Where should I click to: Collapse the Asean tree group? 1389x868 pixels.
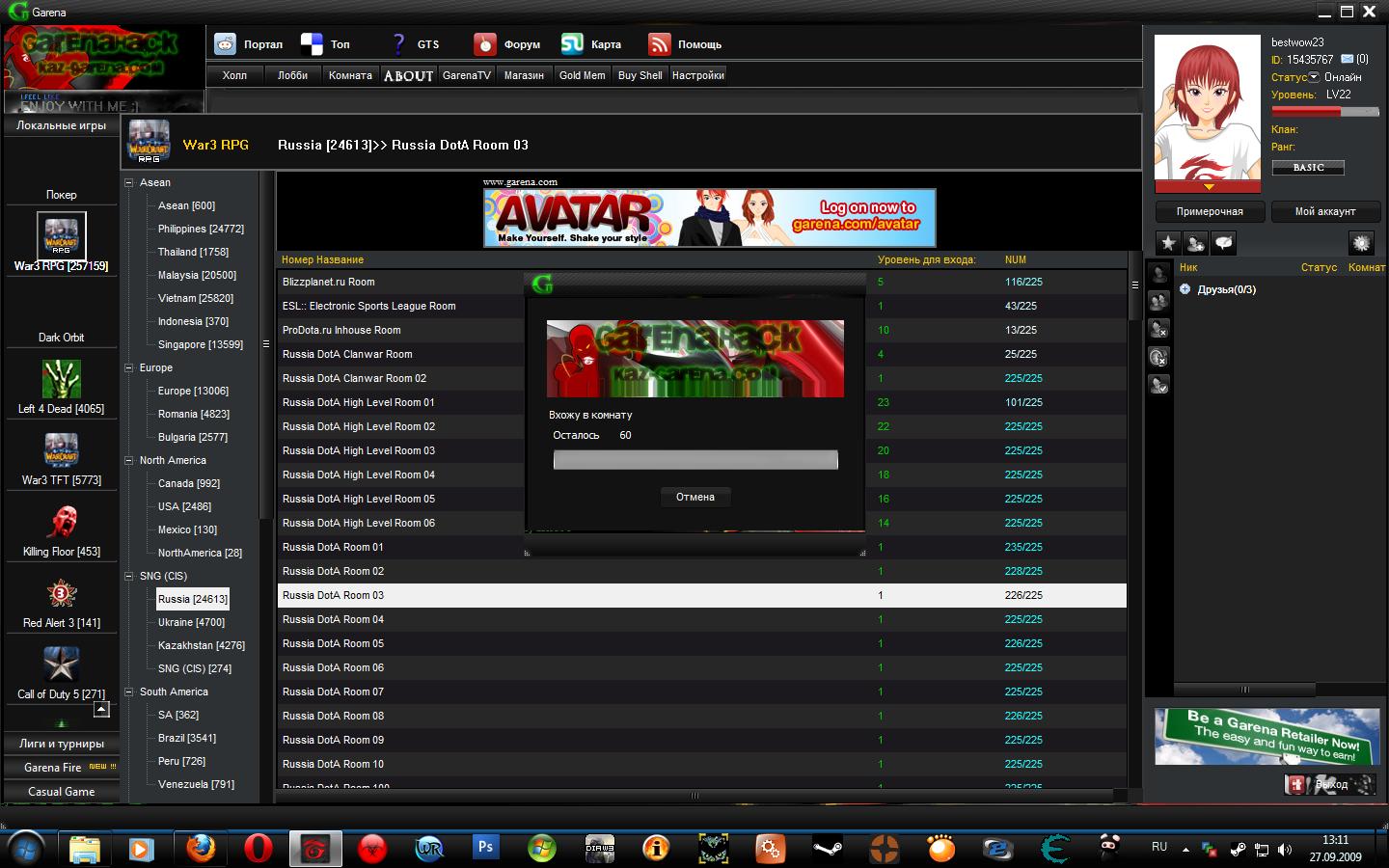coord(129,182)
